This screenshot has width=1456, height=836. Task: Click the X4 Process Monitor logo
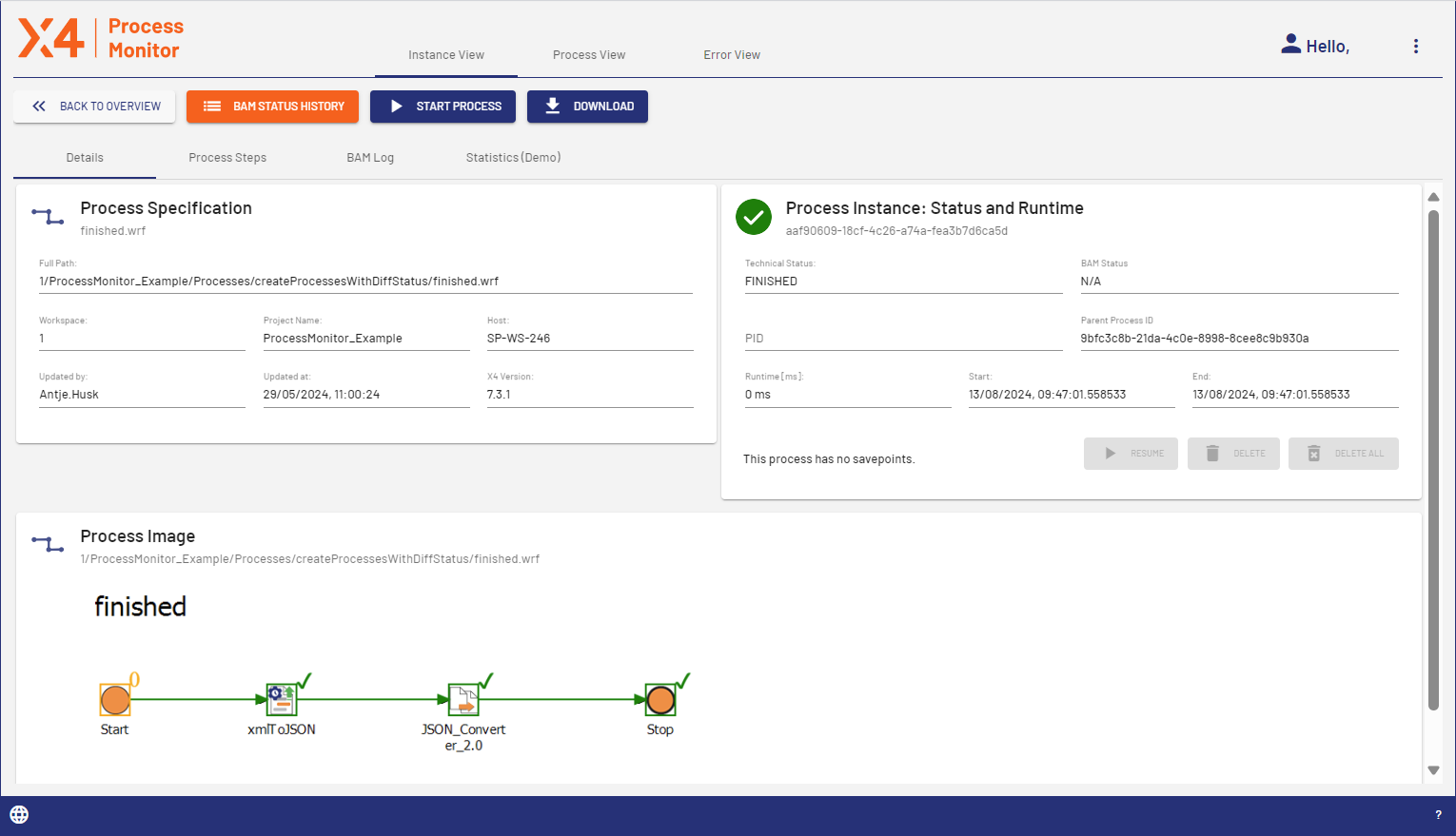[100, 38]
